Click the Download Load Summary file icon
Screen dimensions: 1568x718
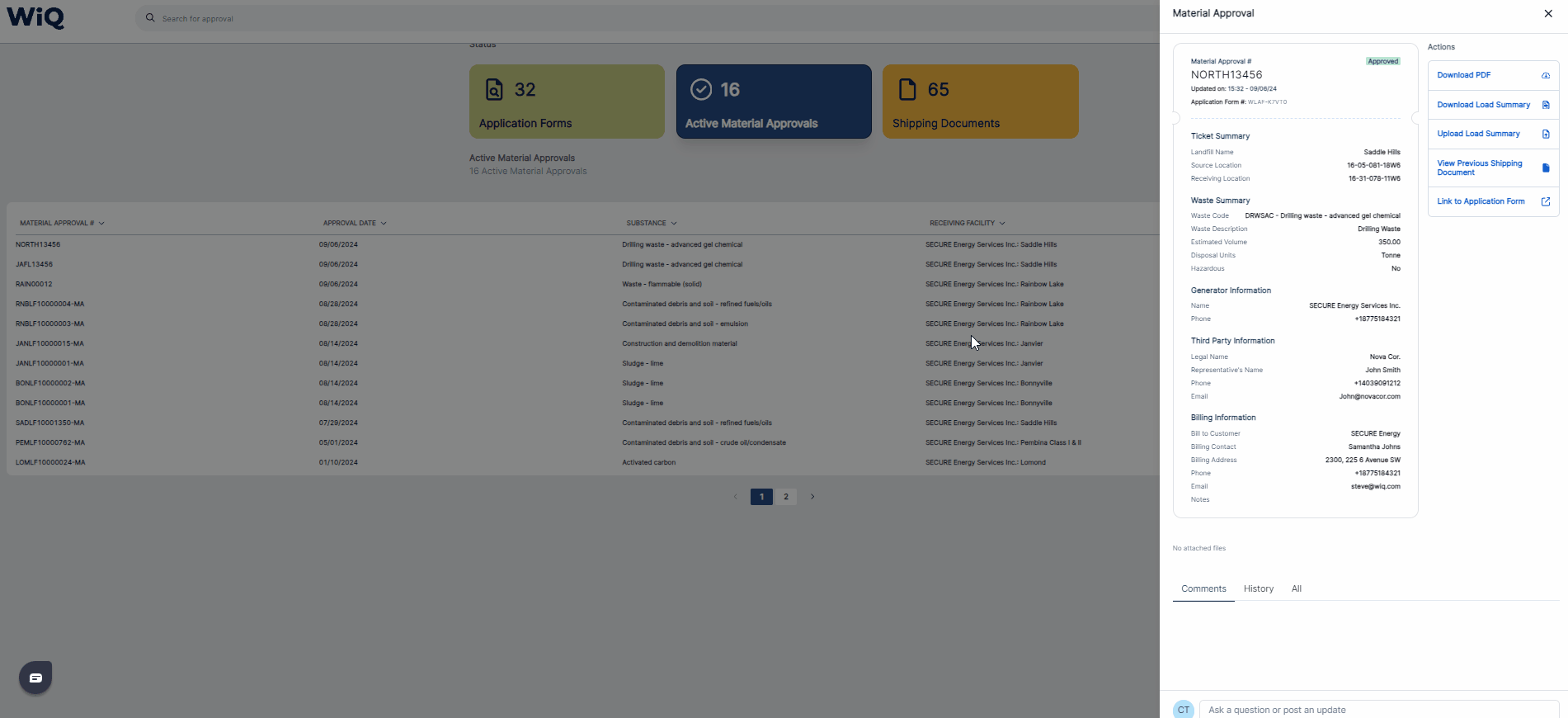pos(1546,105)
